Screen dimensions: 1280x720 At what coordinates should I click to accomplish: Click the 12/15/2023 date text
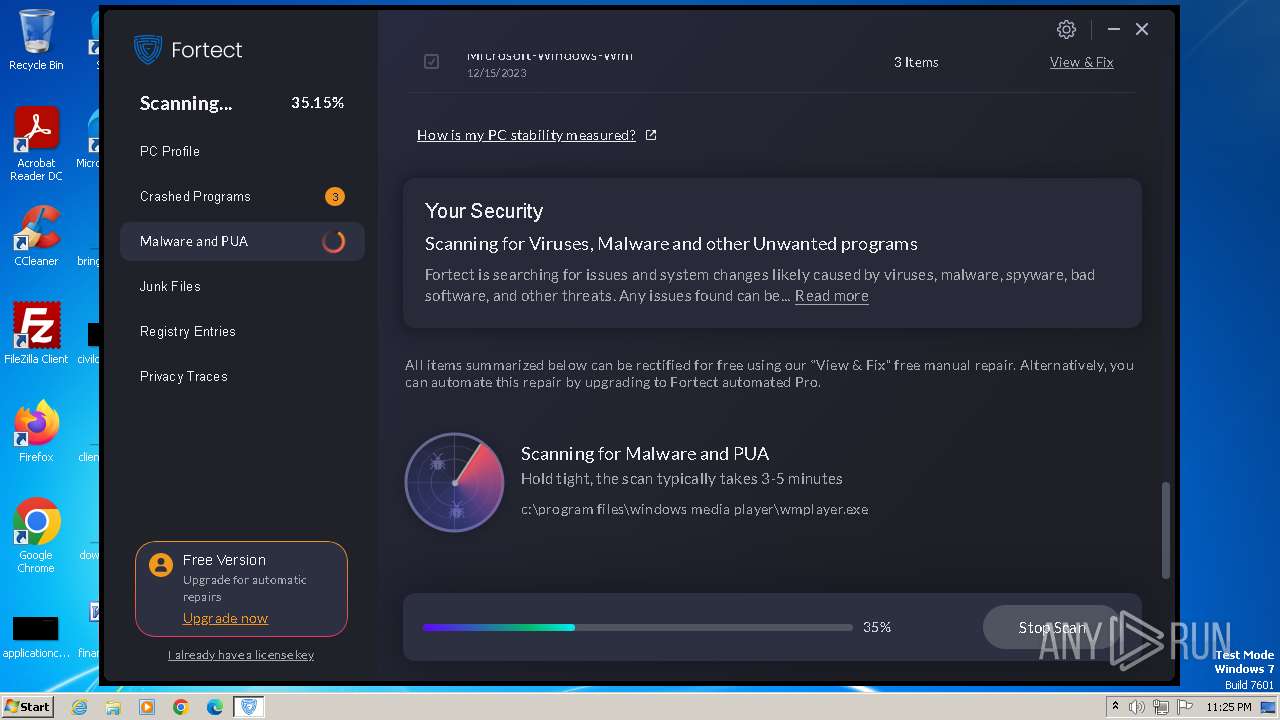point(496,73)
